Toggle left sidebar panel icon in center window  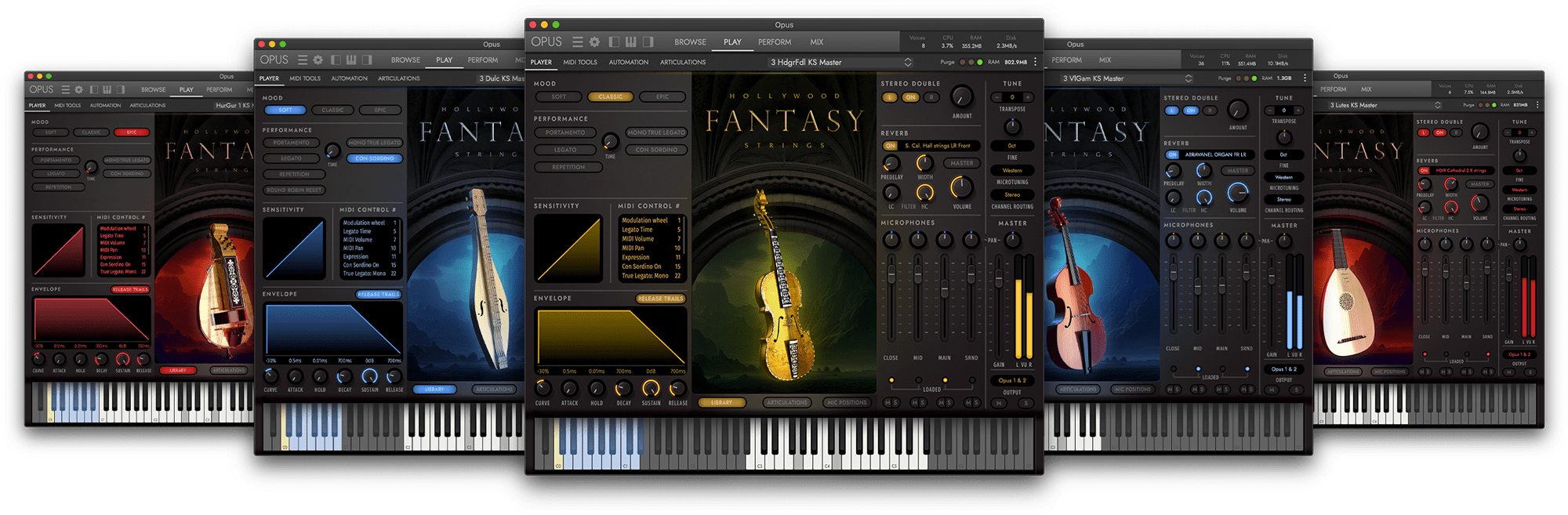tap(614, 42)
